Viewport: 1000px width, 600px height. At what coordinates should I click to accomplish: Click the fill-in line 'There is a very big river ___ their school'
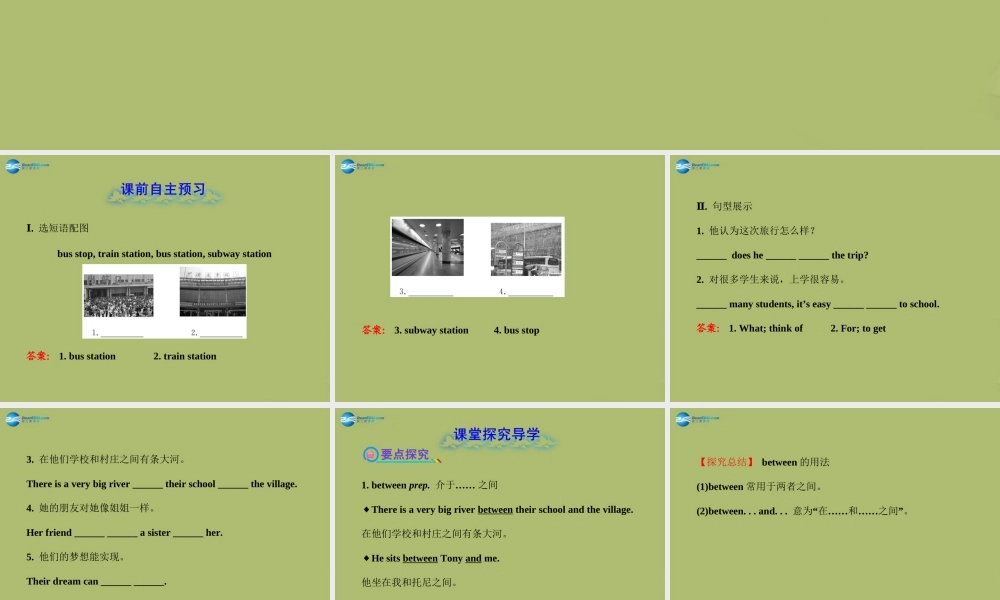[162, 484]
